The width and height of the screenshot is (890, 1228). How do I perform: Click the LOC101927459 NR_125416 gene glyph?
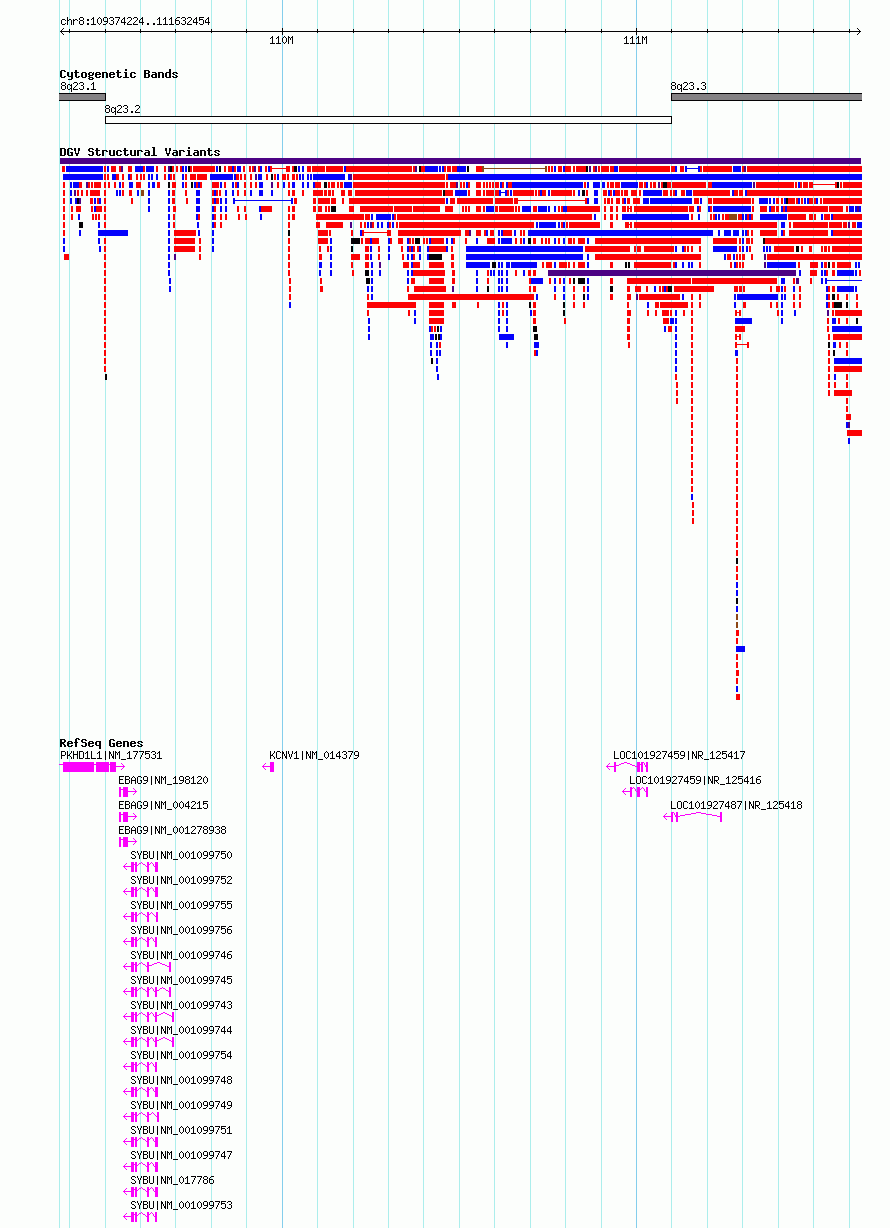point(635,792)
